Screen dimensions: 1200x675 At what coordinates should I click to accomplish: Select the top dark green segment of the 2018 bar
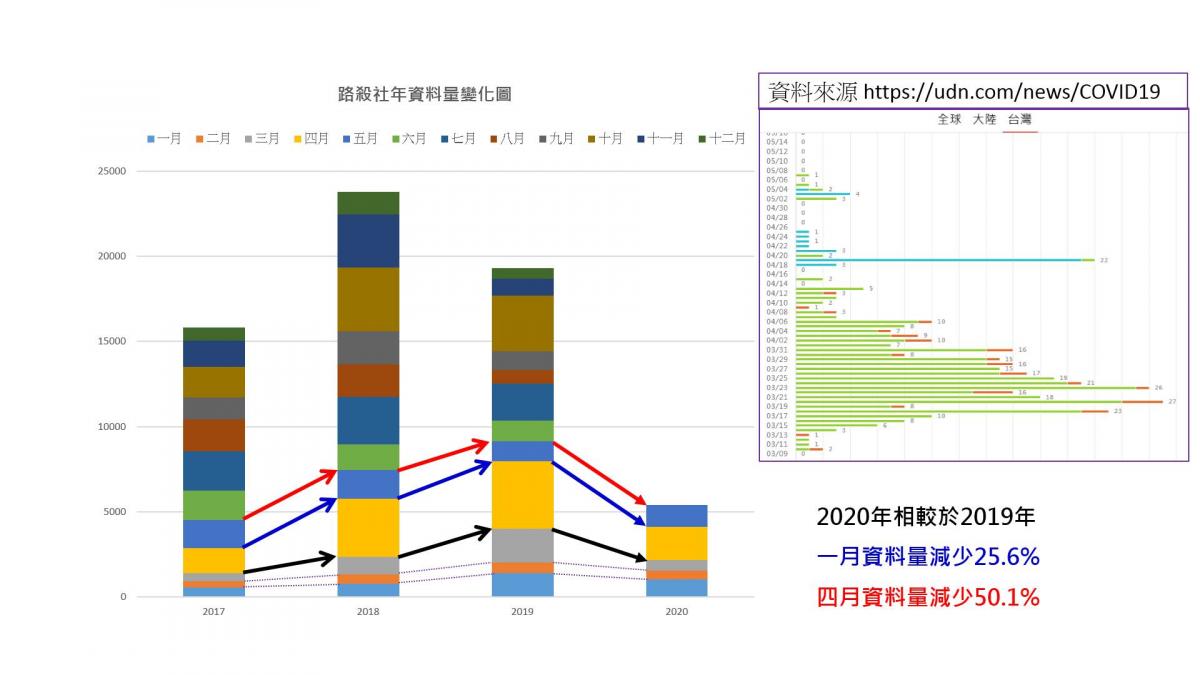pyautogui.click(x=368, y=203)
